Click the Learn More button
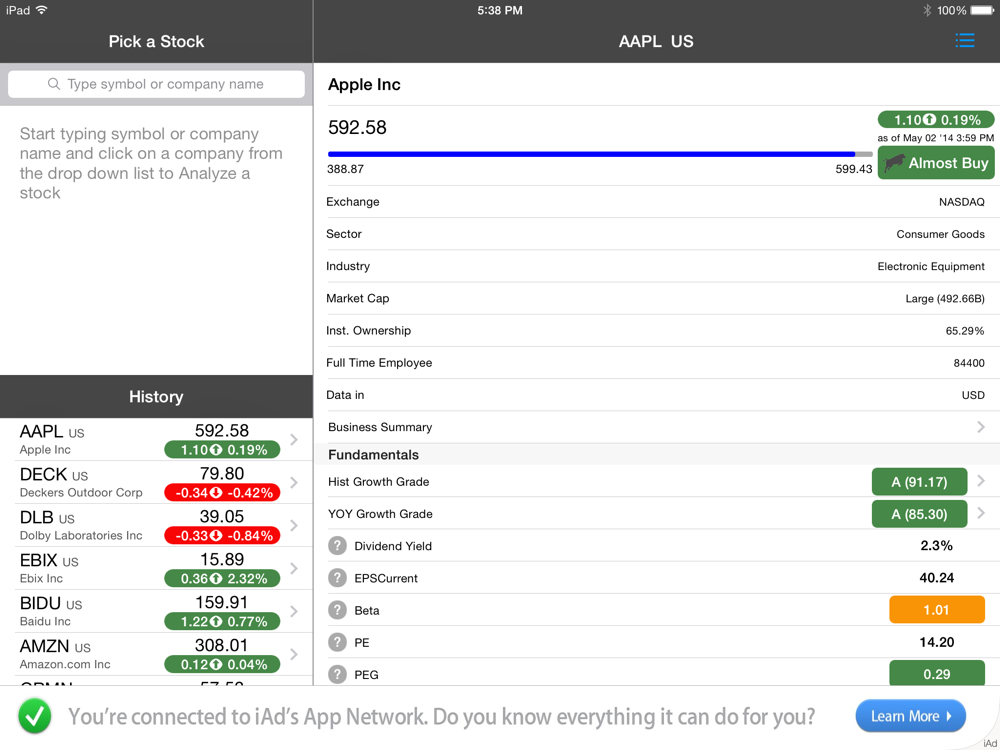Viewport: 1000px width, 750px height. pos(910,716)
